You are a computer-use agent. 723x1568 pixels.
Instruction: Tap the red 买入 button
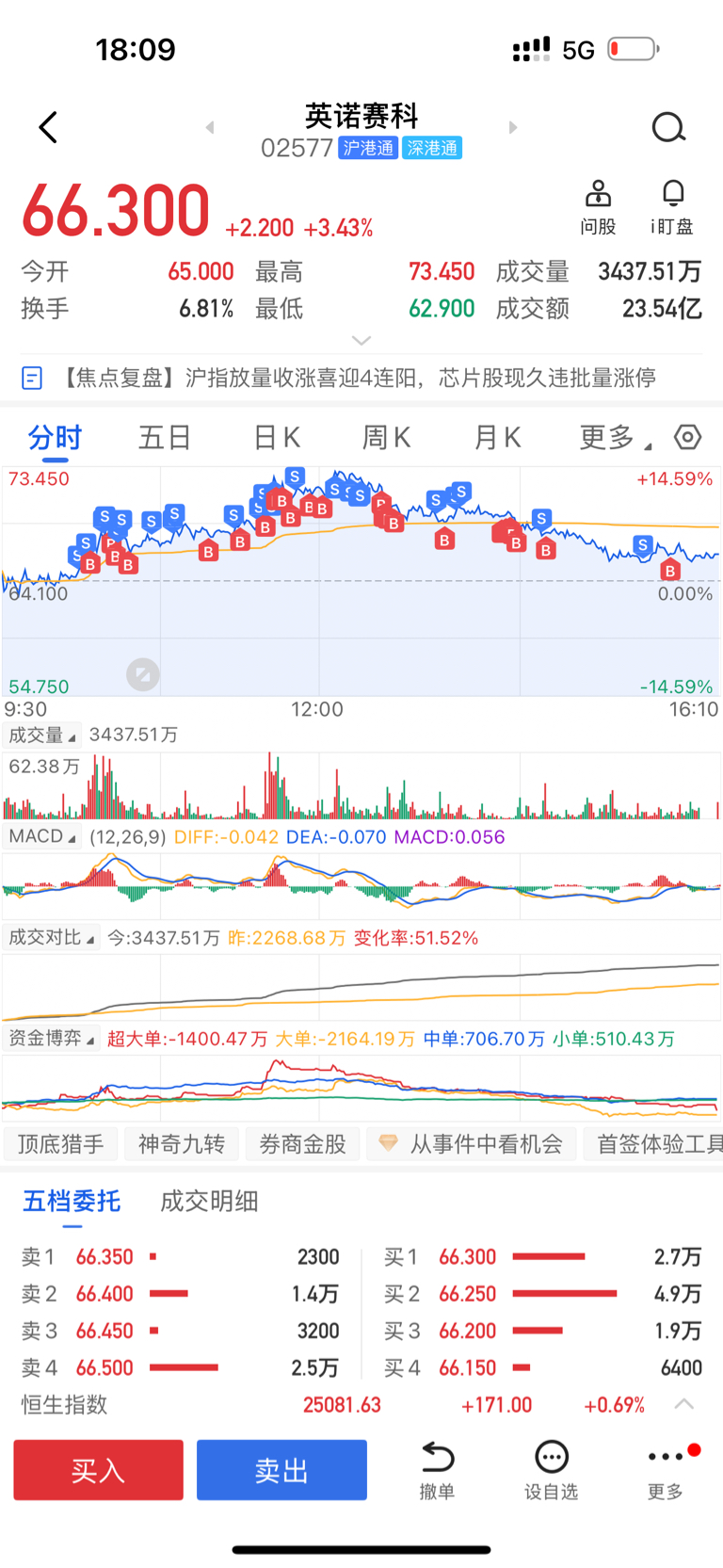coord(98,1469)
